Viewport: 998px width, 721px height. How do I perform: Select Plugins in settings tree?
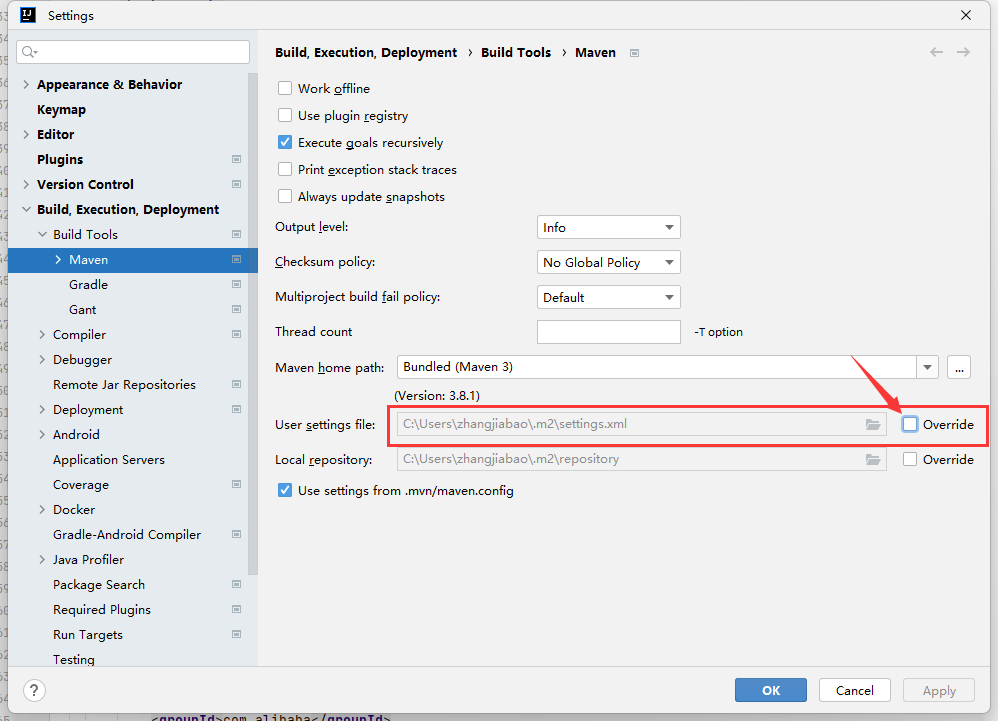click(60, 159)
